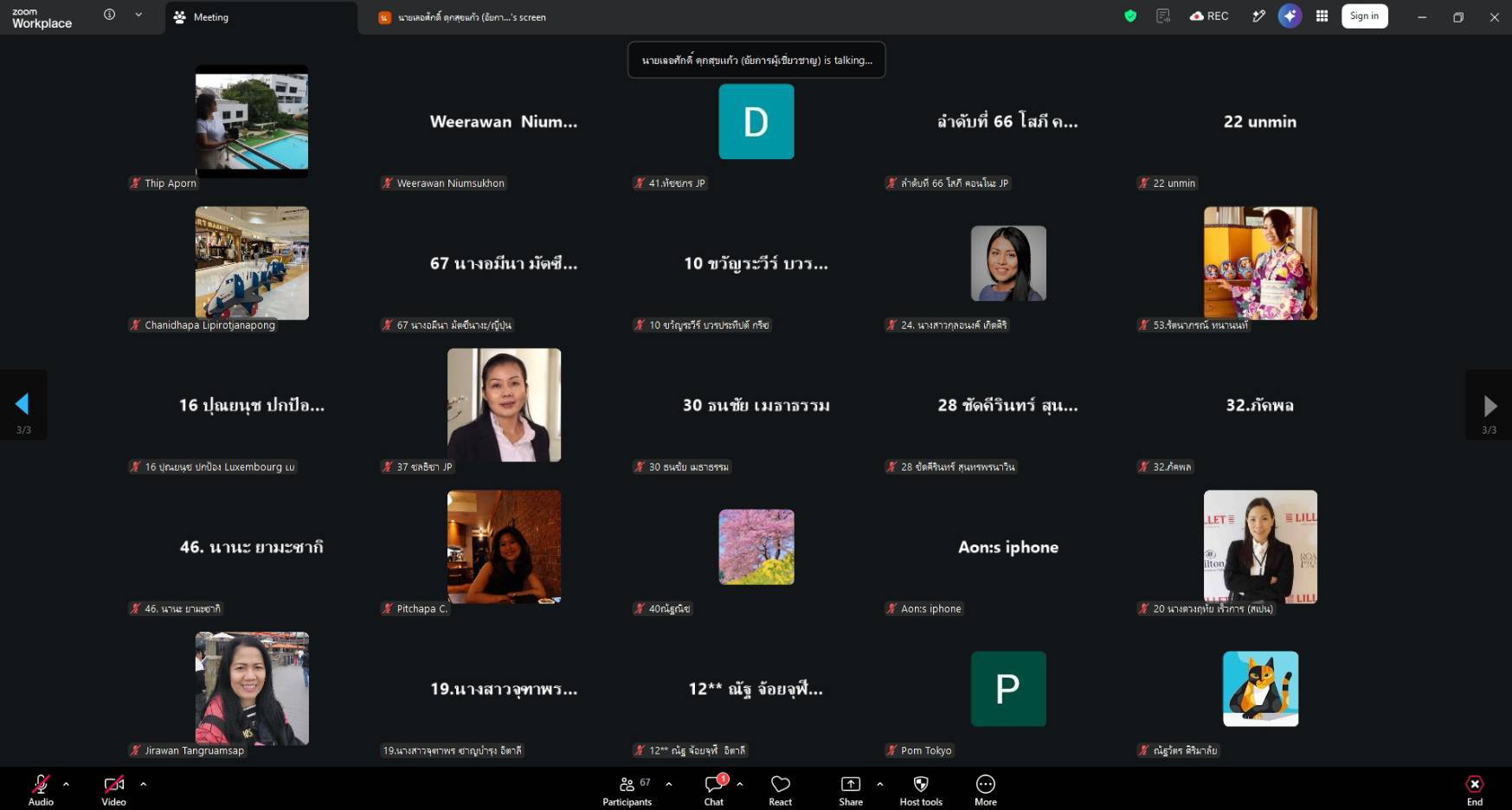
Task: Open the Chat panel
Action: tap(714, 790)
